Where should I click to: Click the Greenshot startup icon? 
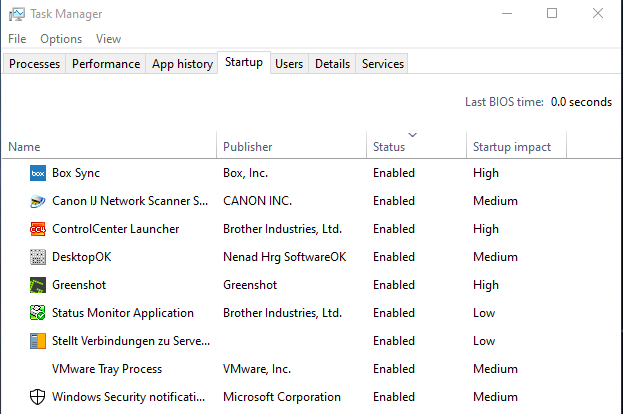pyautogui.click(x=38, y=285)
